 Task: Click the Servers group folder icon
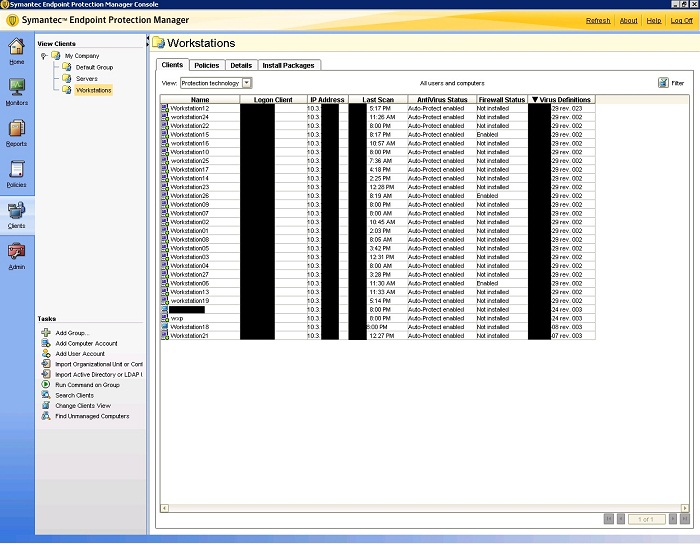(67, 79)
